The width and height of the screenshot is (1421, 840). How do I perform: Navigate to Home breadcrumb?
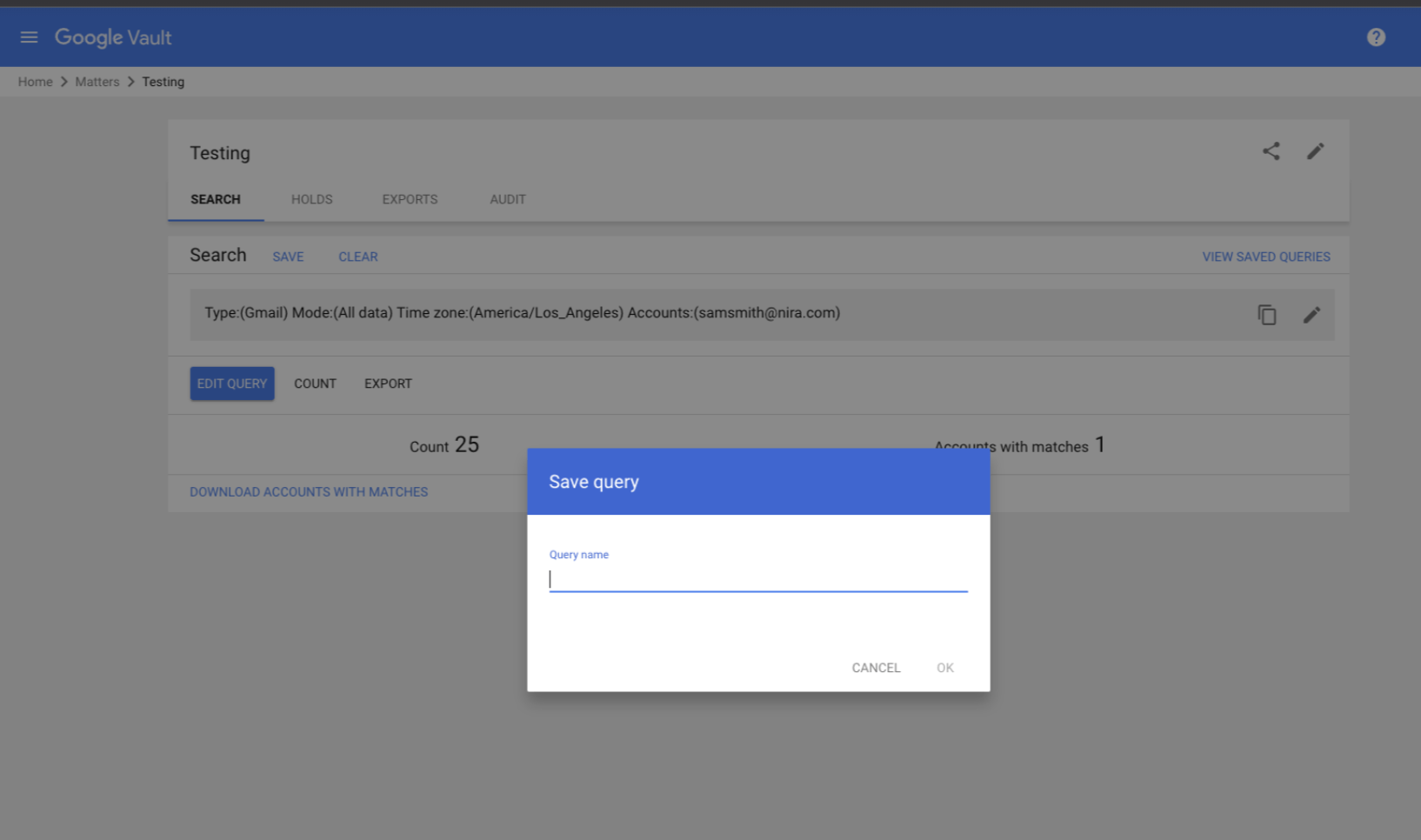[x=36, y=82]
